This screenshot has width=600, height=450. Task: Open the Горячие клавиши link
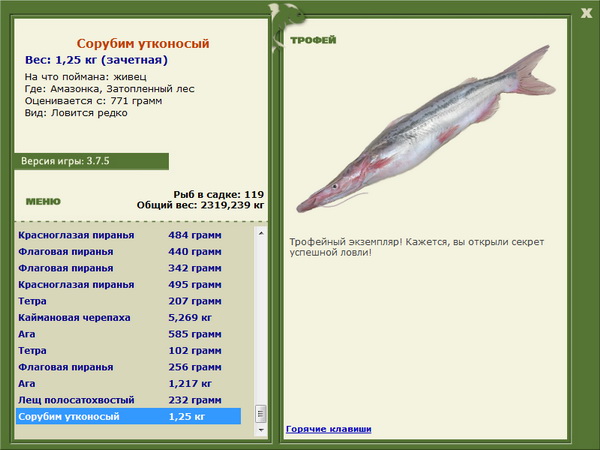[x=328, y=429]
